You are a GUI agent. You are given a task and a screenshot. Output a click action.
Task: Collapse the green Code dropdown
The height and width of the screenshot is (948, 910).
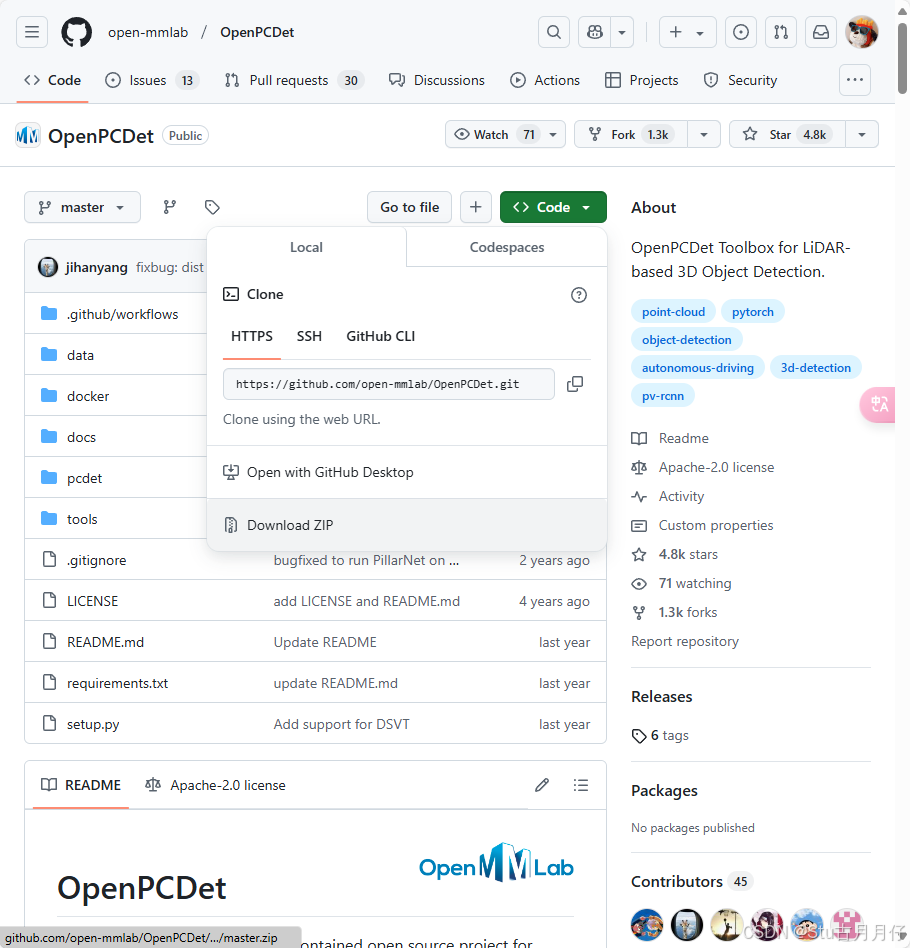pos(553,207)
